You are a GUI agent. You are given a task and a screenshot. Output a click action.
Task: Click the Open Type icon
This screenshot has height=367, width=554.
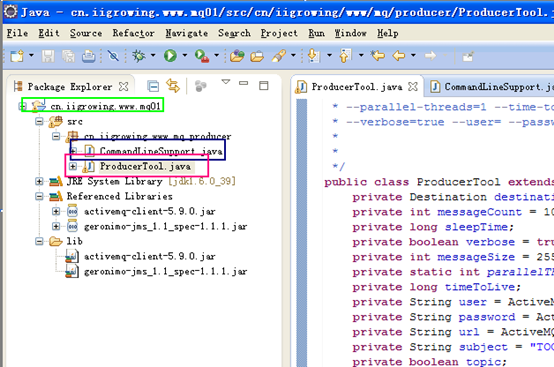[x=257, y=56]
